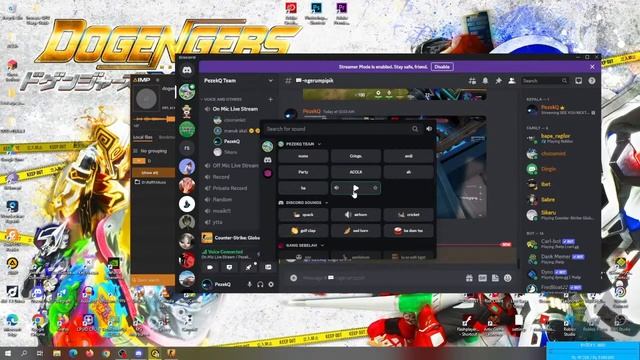The height and width of the screenshot is (360, 640).
Task: Deafen audio with the headphones icon
Action: click(x=260, y=284)
